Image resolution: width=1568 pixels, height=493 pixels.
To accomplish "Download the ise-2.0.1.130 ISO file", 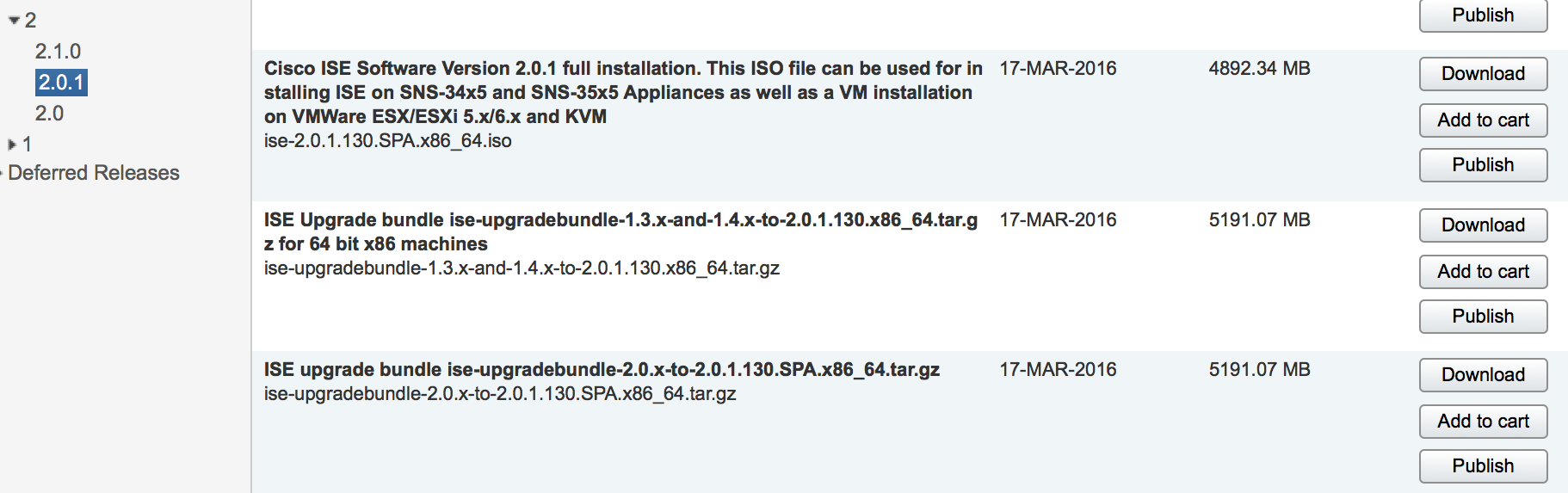I will [x=1482, y=74].
